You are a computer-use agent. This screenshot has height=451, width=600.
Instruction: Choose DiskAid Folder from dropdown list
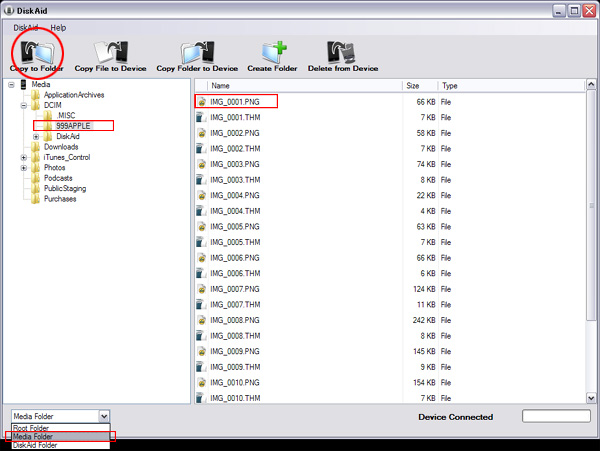click(x=61, y=445)
